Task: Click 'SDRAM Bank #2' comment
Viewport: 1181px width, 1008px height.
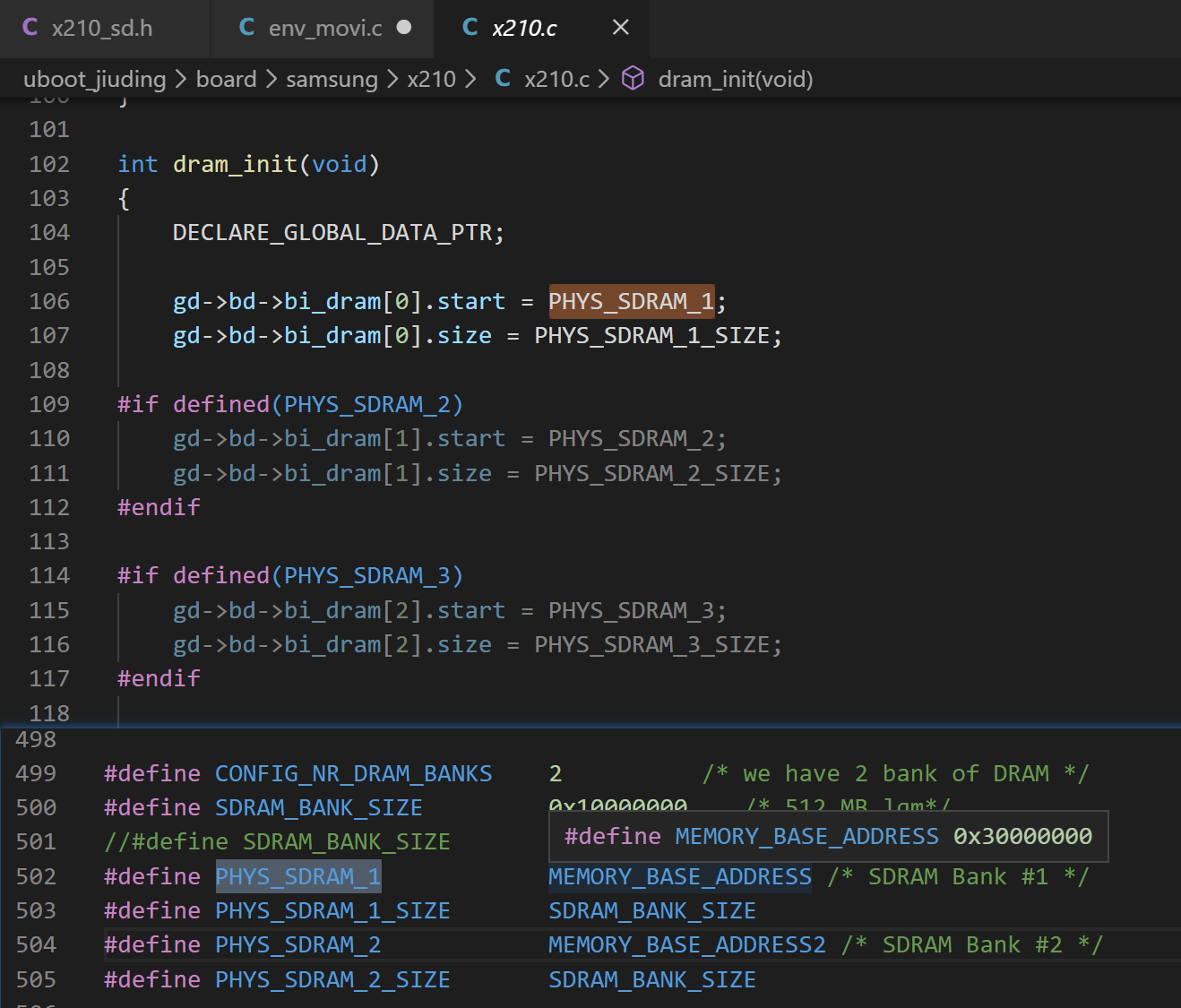Action: 972,944
